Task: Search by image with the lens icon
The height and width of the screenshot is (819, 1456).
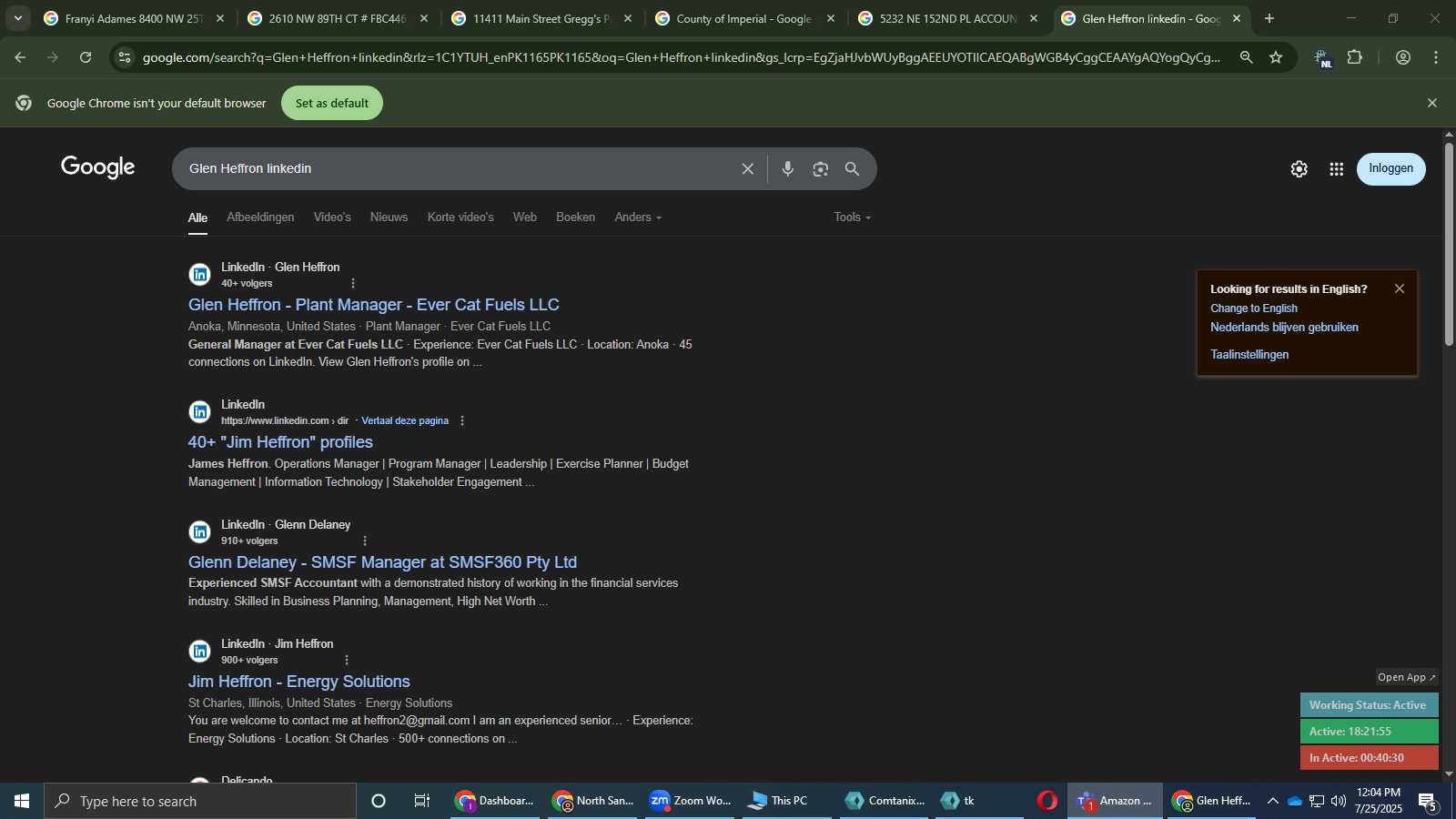Action: tap(821, 168)
